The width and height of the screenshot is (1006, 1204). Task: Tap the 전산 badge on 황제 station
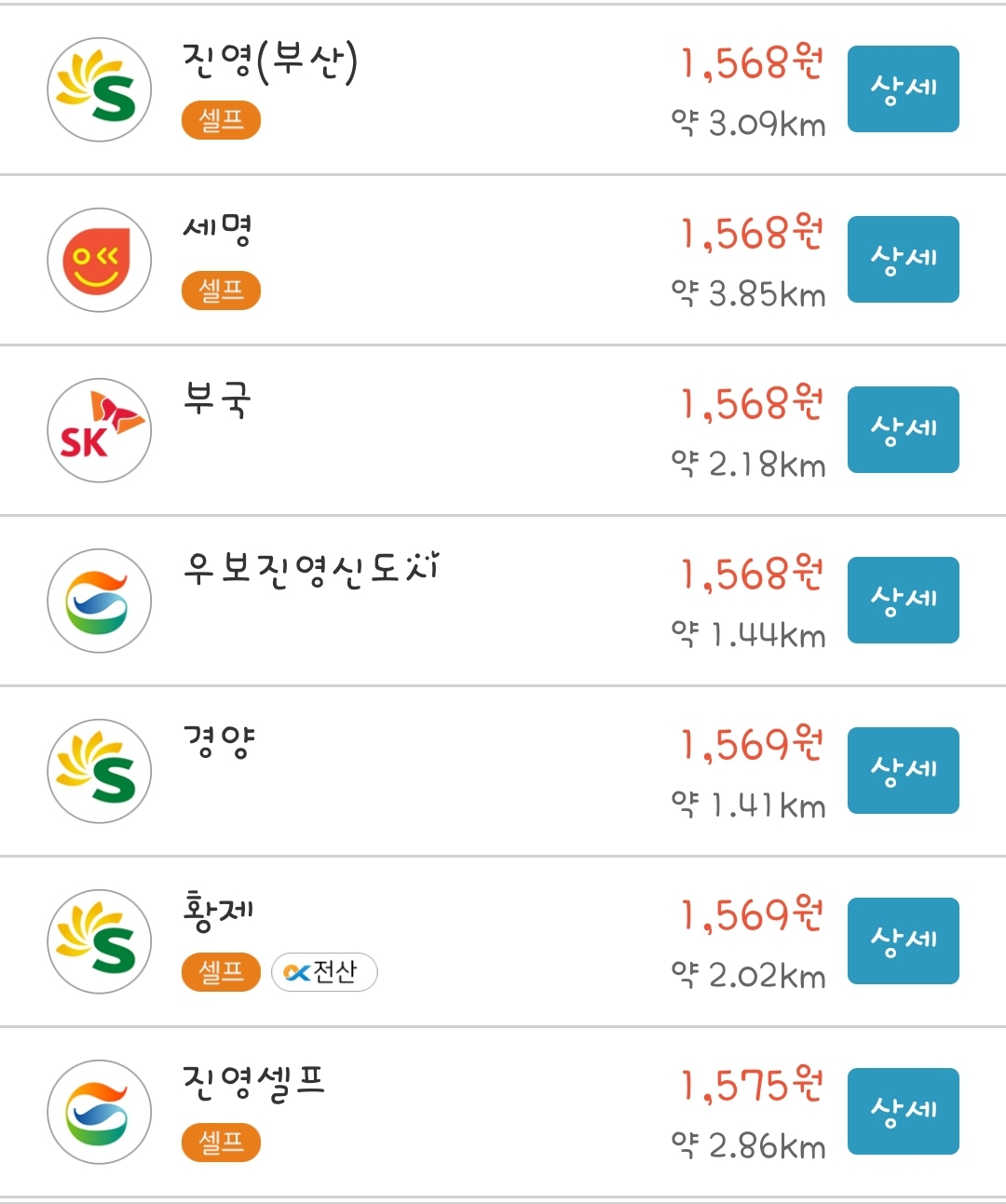click(x=324, y=972)
